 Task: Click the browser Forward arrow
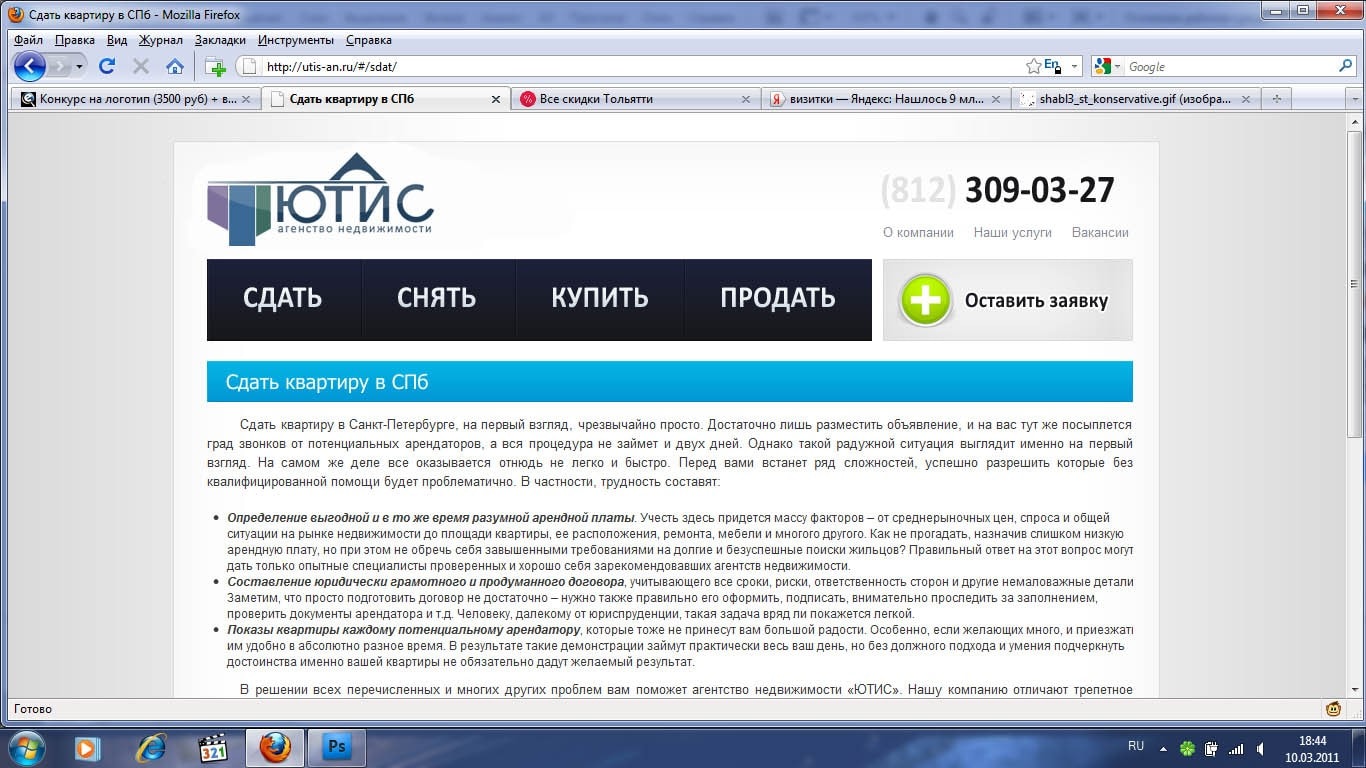pos(59,66)
